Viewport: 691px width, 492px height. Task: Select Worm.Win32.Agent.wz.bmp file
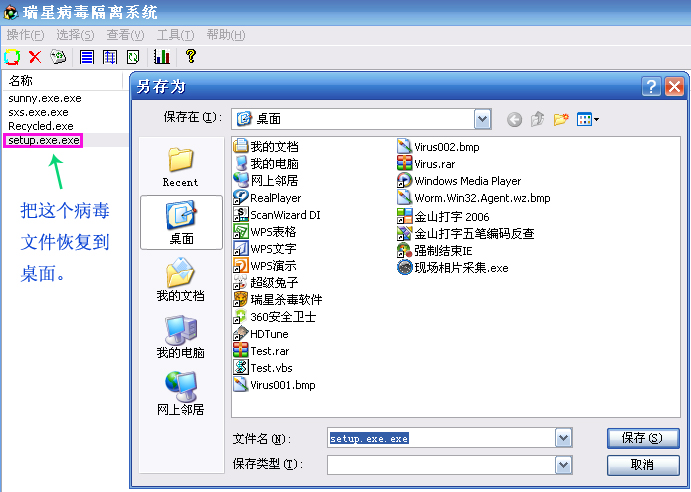tap(474, 198)
